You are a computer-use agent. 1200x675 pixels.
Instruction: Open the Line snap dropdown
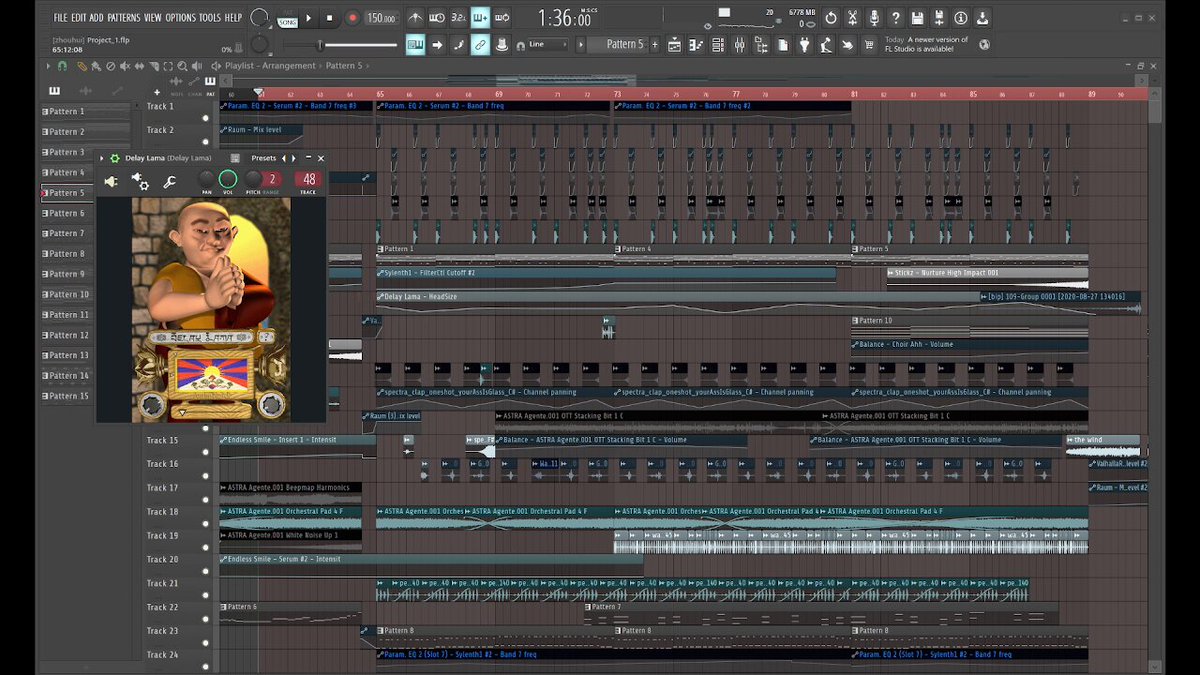547,44
